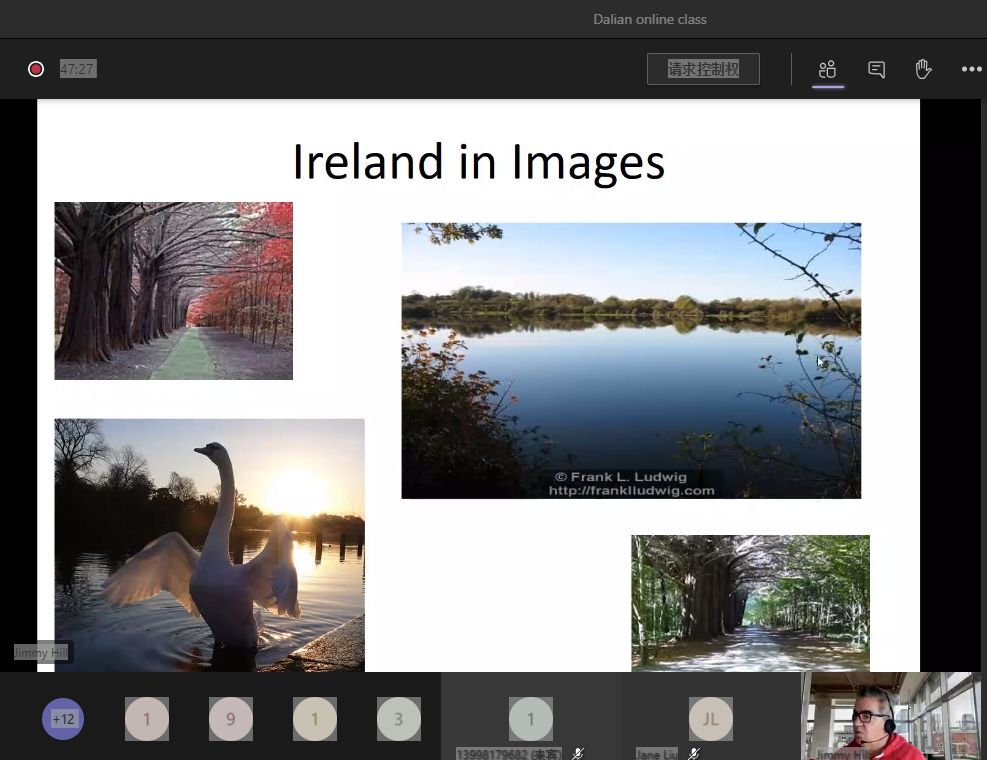This screenshot has height=760, width=987.
Task: Click the 请求控制权 request control button
Action: coord(703,69)
